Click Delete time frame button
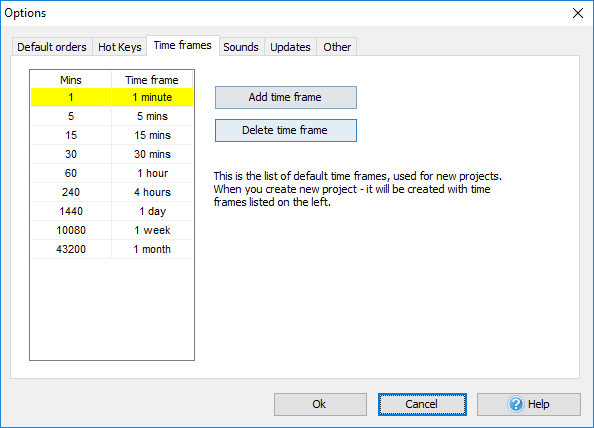Image resolution: width=594 pixels, height=428 pixels. click(286, 130)
